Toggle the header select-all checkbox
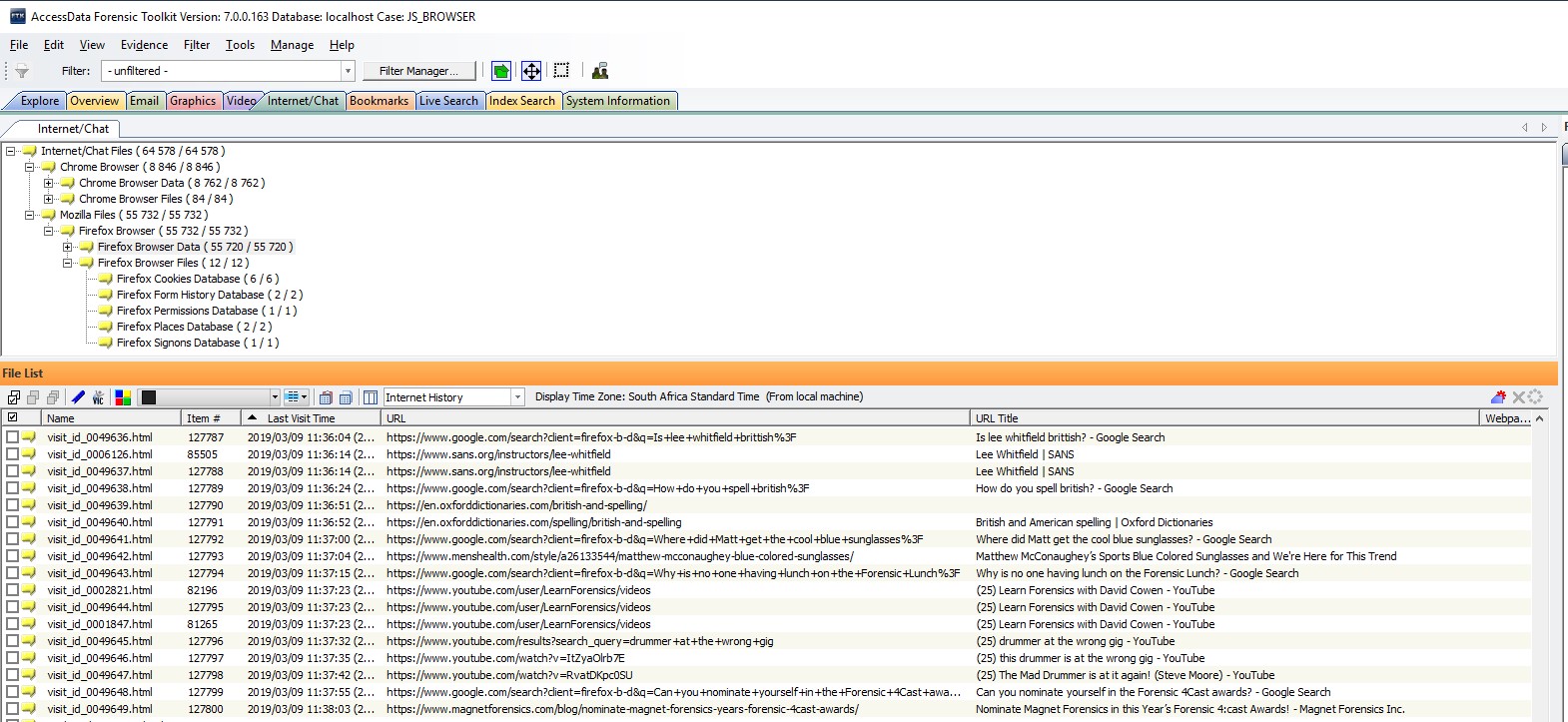 point(12,417)
